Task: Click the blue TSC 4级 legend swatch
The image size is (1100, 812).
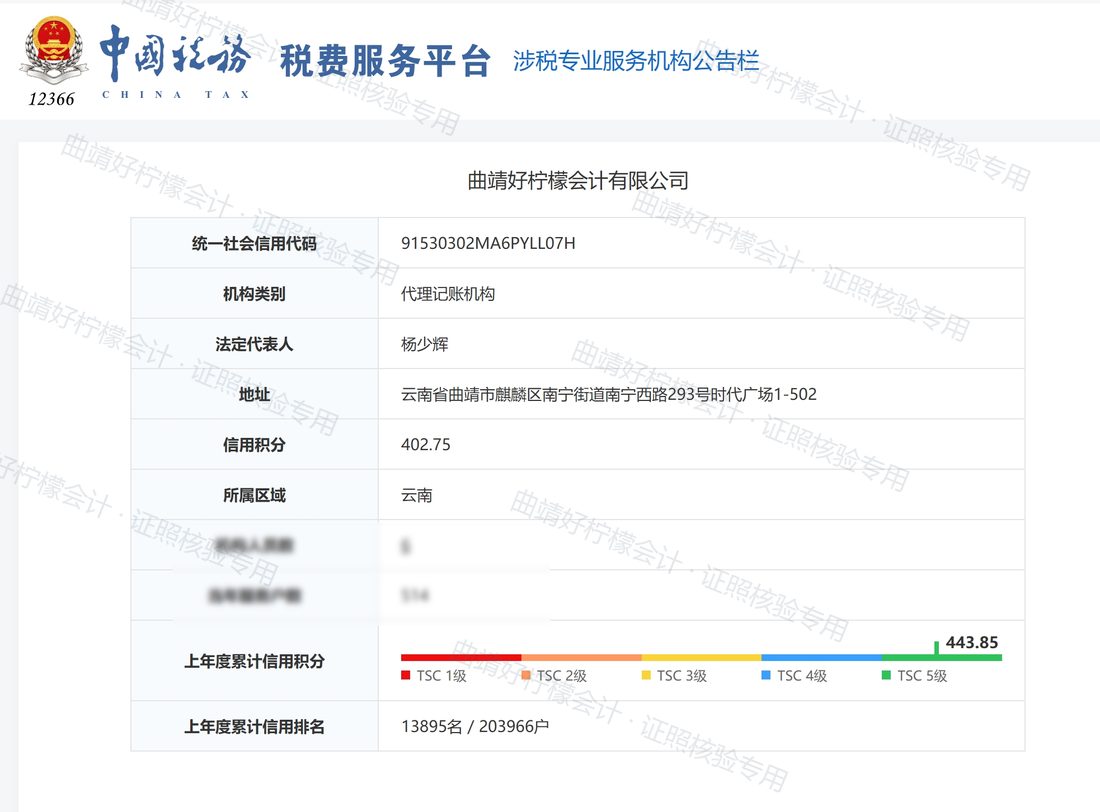Action: (766, 675)
